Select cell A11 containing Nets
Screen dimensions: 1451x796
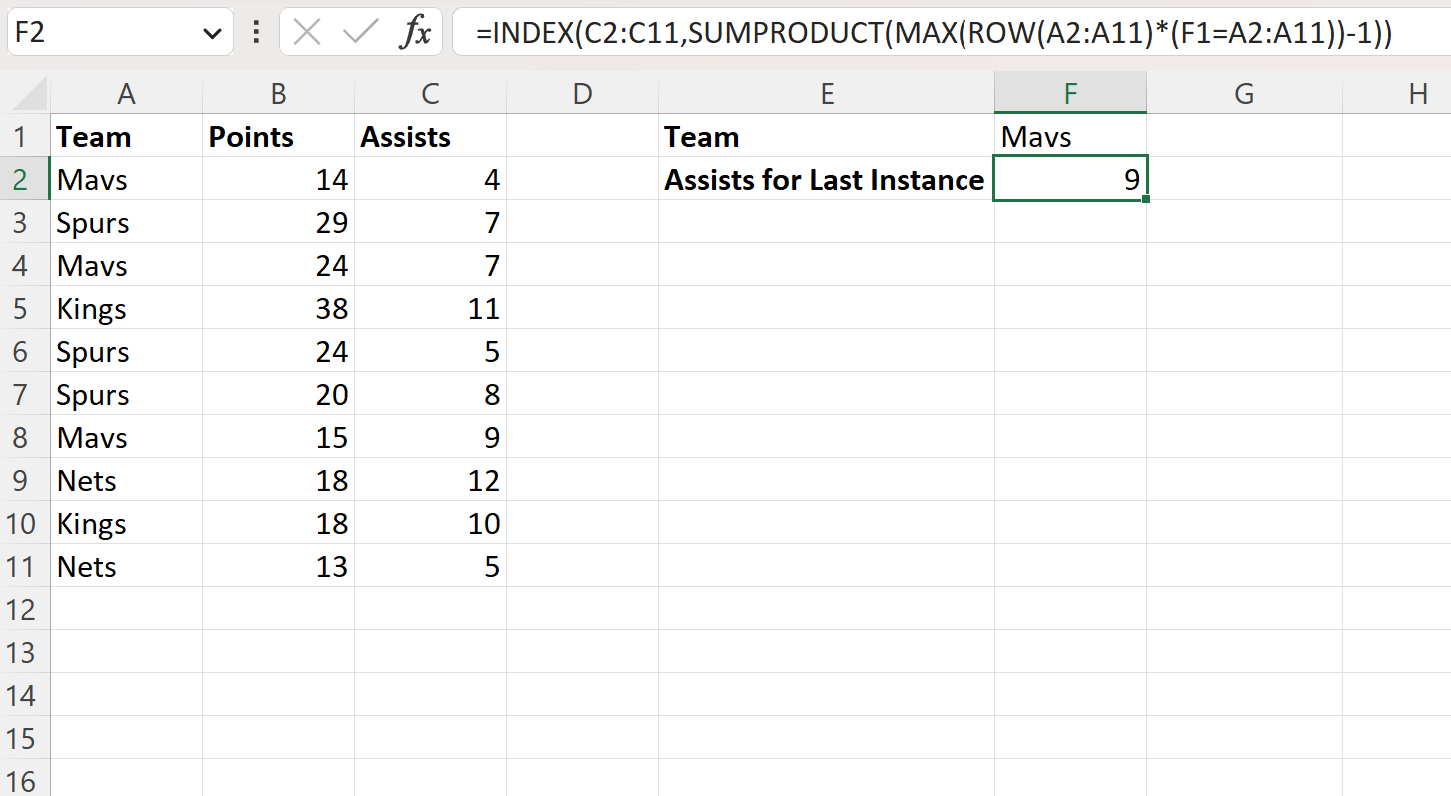(x=127, y=566)
